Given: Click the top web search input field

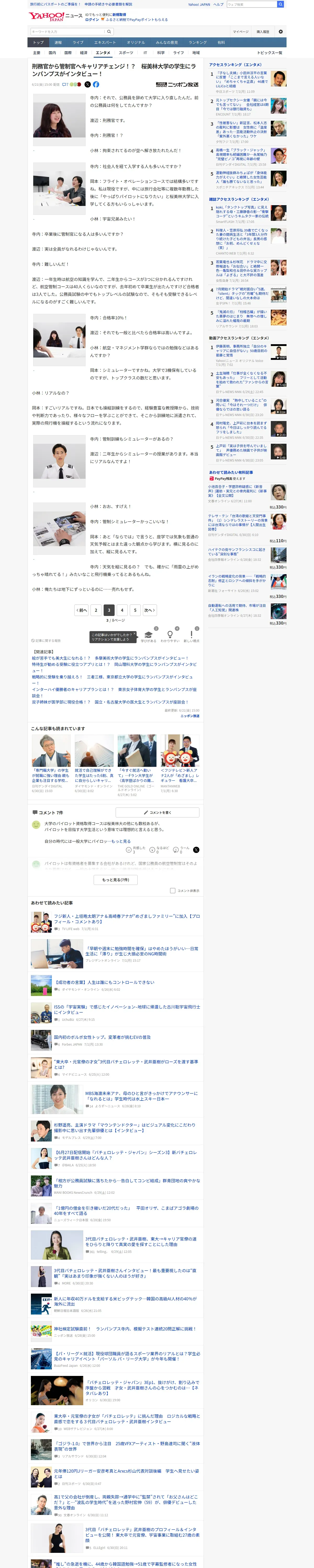Looking at the screenshot, I should click(252, 4).
